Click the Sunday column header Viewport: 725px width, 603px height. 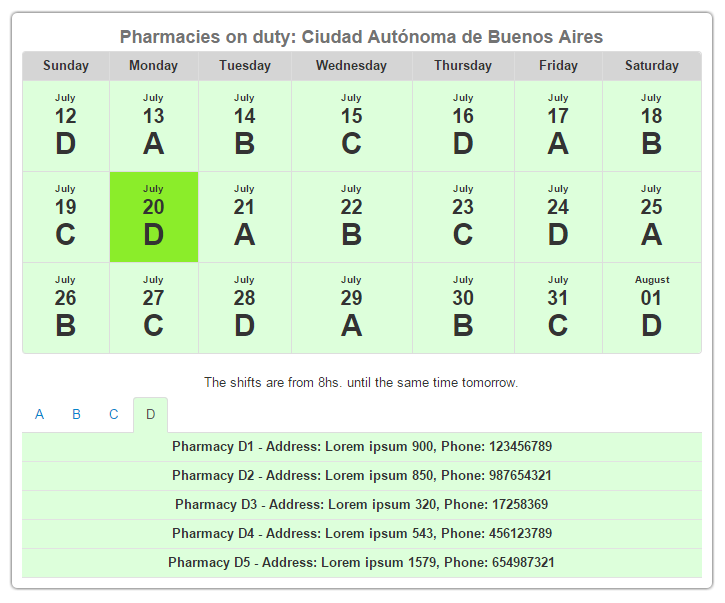(x=65, y=66)
